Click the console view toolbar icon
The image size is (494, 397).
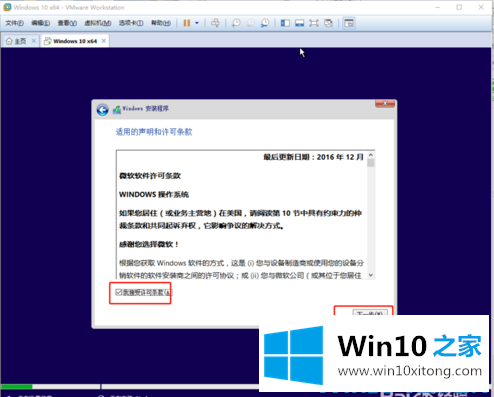coord(349,23)
